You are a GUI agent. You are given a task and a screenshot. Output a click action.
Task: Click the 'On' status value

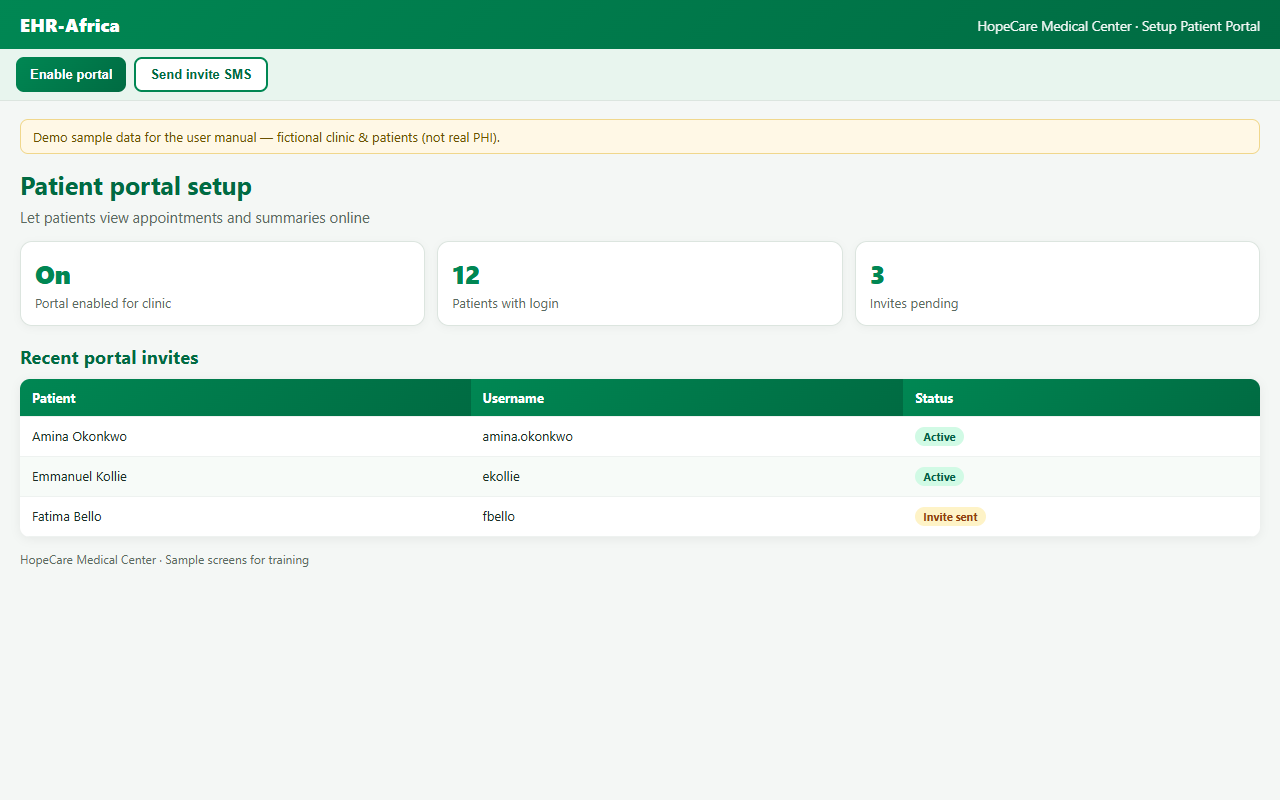tap(53, 275)
